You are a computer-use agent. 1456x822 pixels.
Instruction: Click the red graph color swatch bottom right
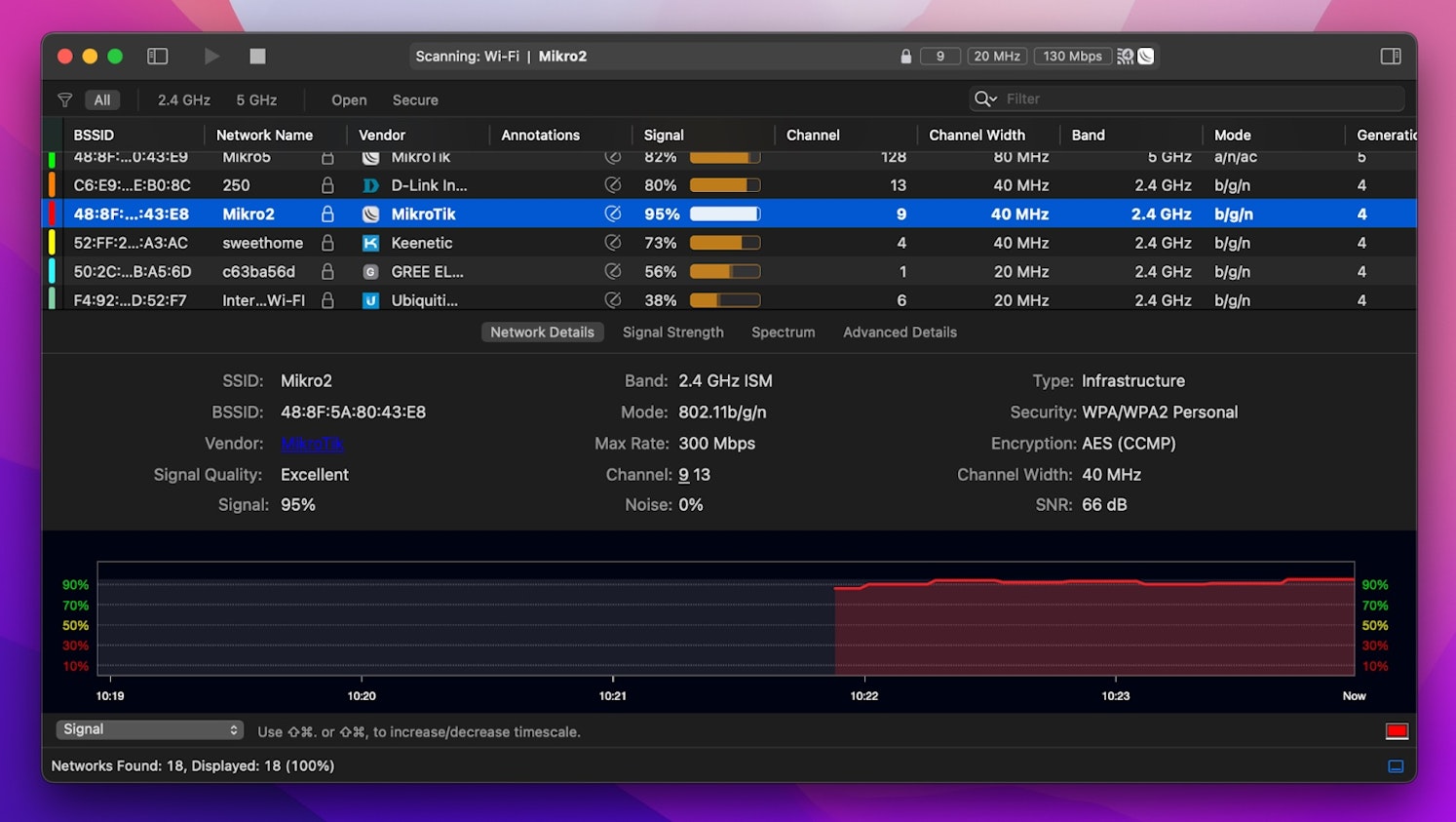click(x=1398, y=729)
